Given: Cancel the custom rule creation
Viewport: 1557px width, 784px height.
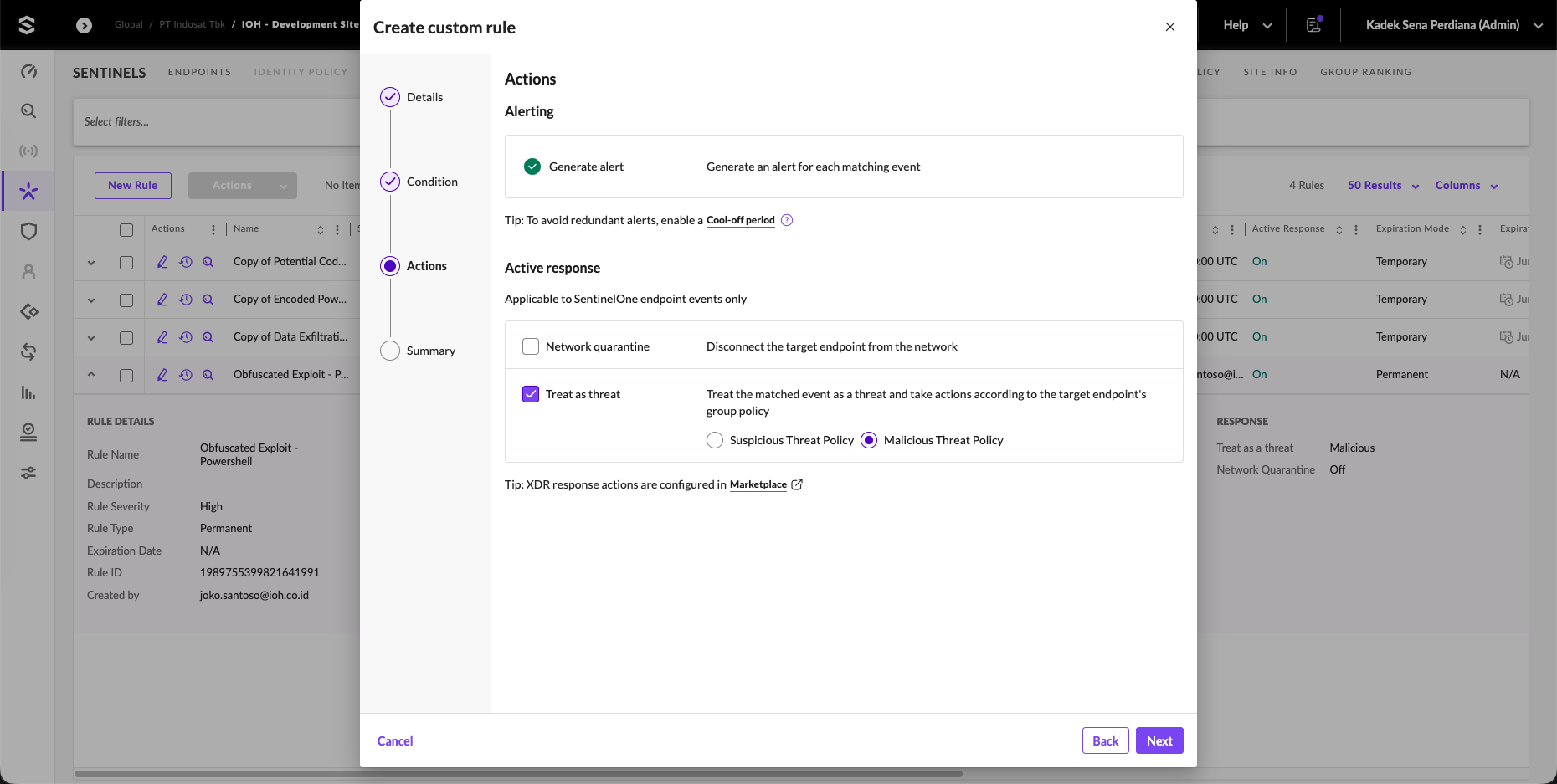Looking at the screenshot, I should [395, 741].
